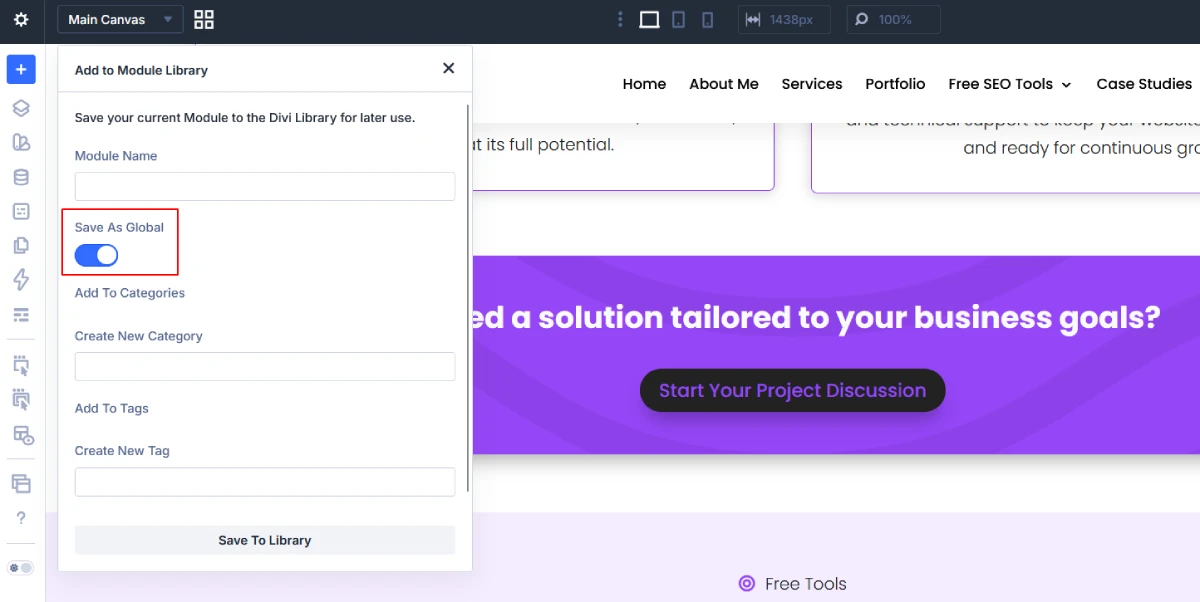The width and height of the screenshot is (1200, 602).
Task: Click the 'Add to Module Library' dialog title
Action: (x=141, y=70)
